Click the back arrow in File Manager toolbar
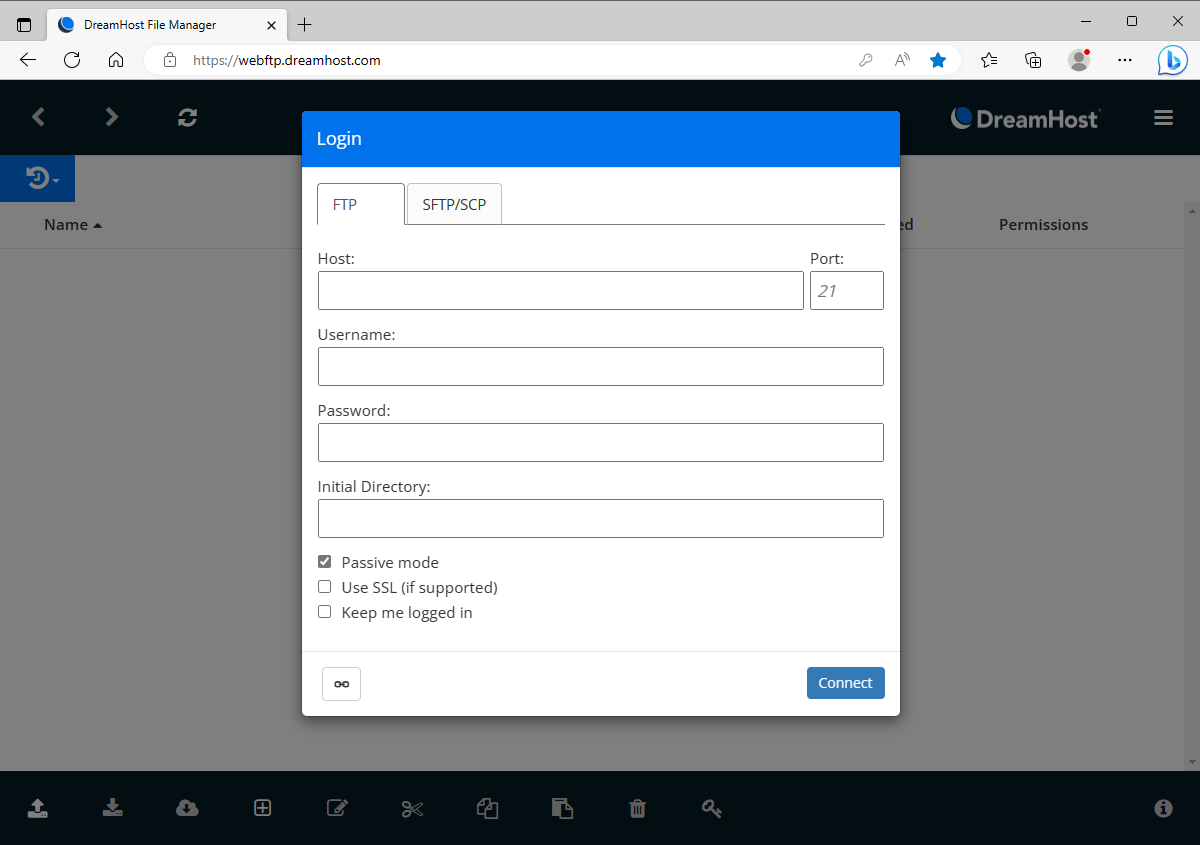1200x845 pixels. click(38, 117)
